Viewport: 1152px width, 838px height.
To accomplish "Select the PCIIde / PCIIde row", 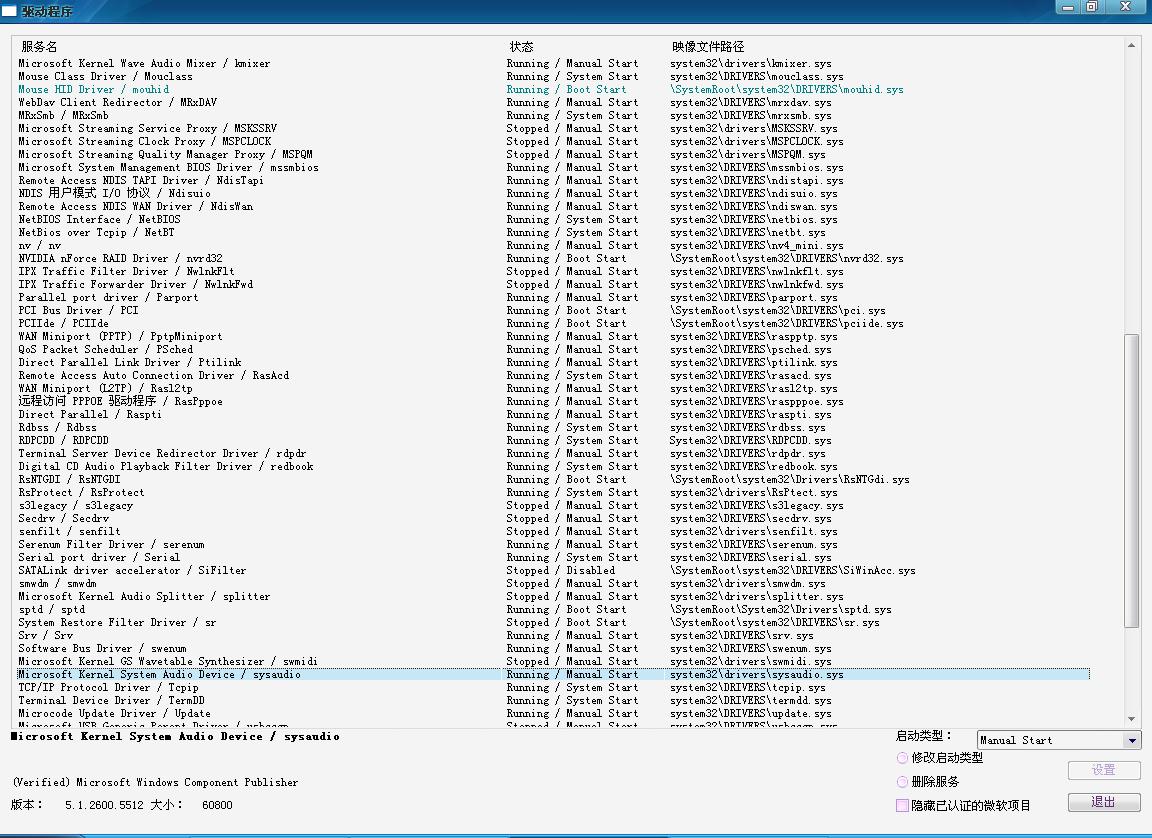I will (x=553, y=323).
